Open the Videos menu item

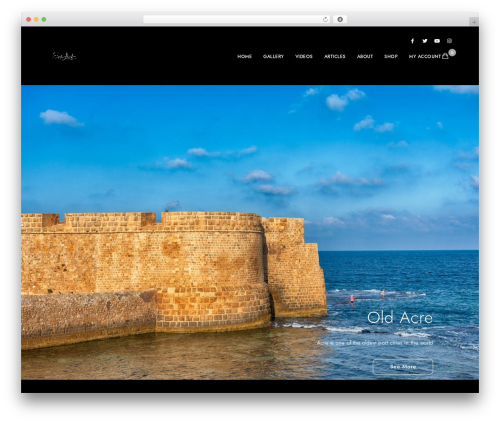(x=304, y=56)
